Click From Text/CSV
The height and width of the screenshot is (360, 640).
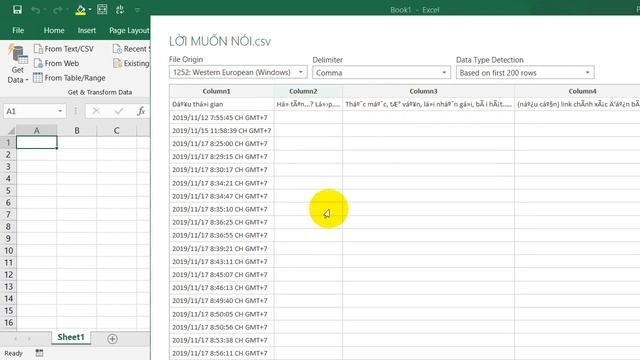click(x=64, y=49)
